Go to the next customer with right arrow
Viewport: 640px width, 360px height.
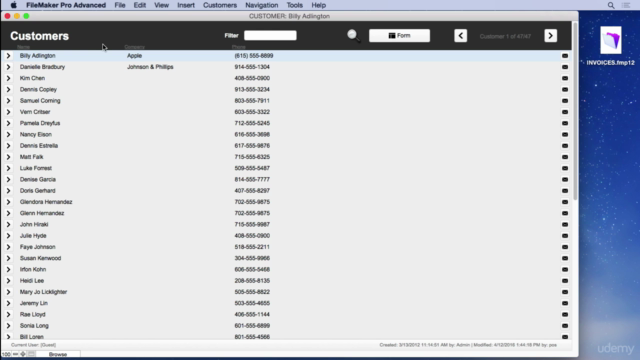pyautogui.click(x=550, y=36)
